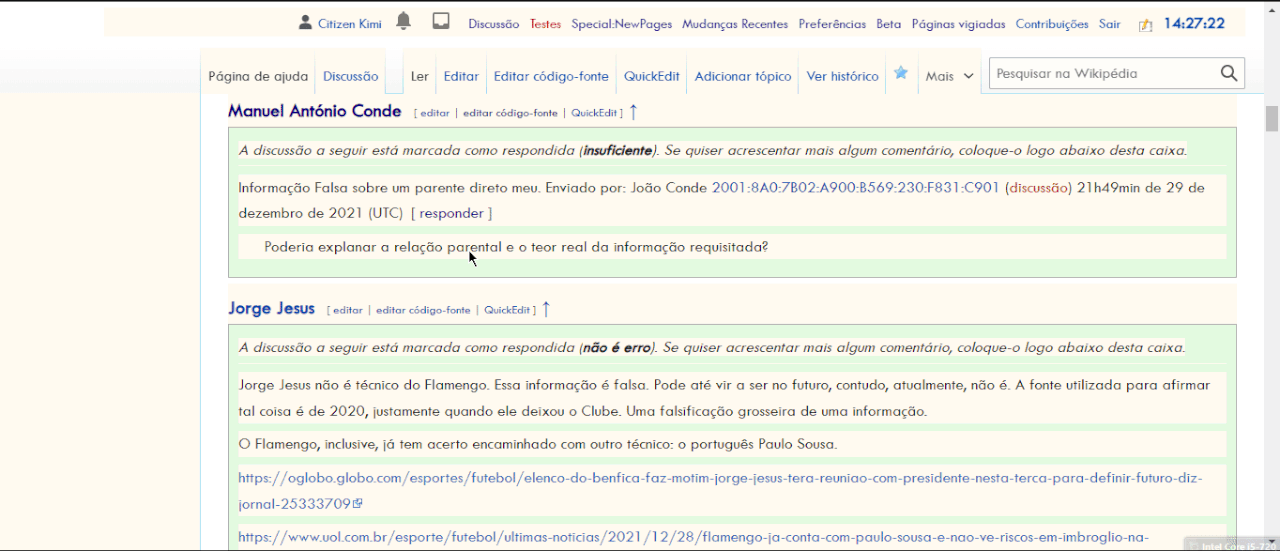Click up arrow beside Jorge Jesus heading
1280x551 pixels.
[546, 309]
